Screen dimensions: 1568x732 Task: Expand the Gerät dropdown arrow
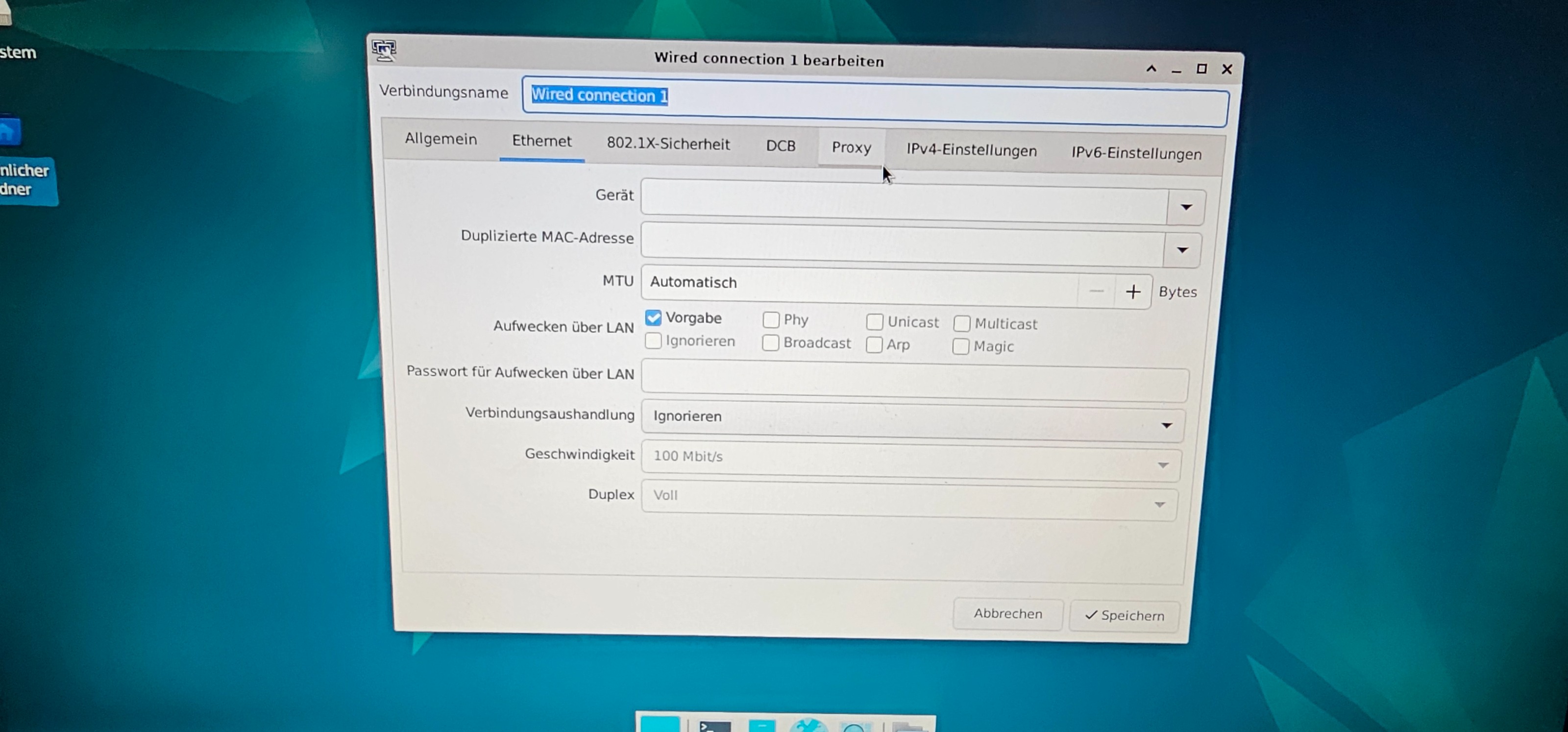[1186, 207]
